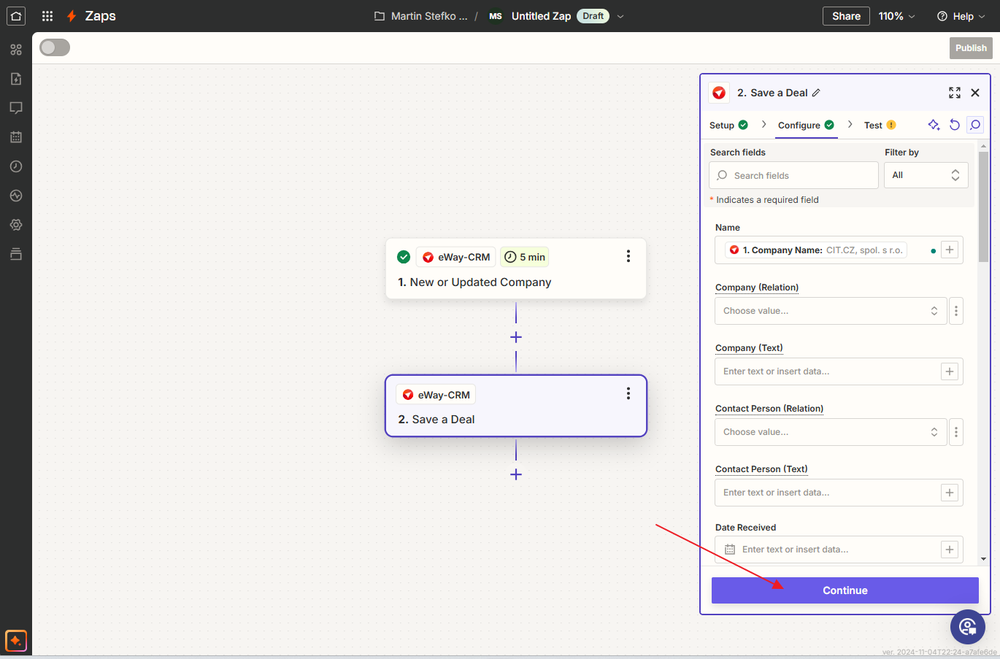
Task: Select the New or Updated Company step
Action: [516, 268]
